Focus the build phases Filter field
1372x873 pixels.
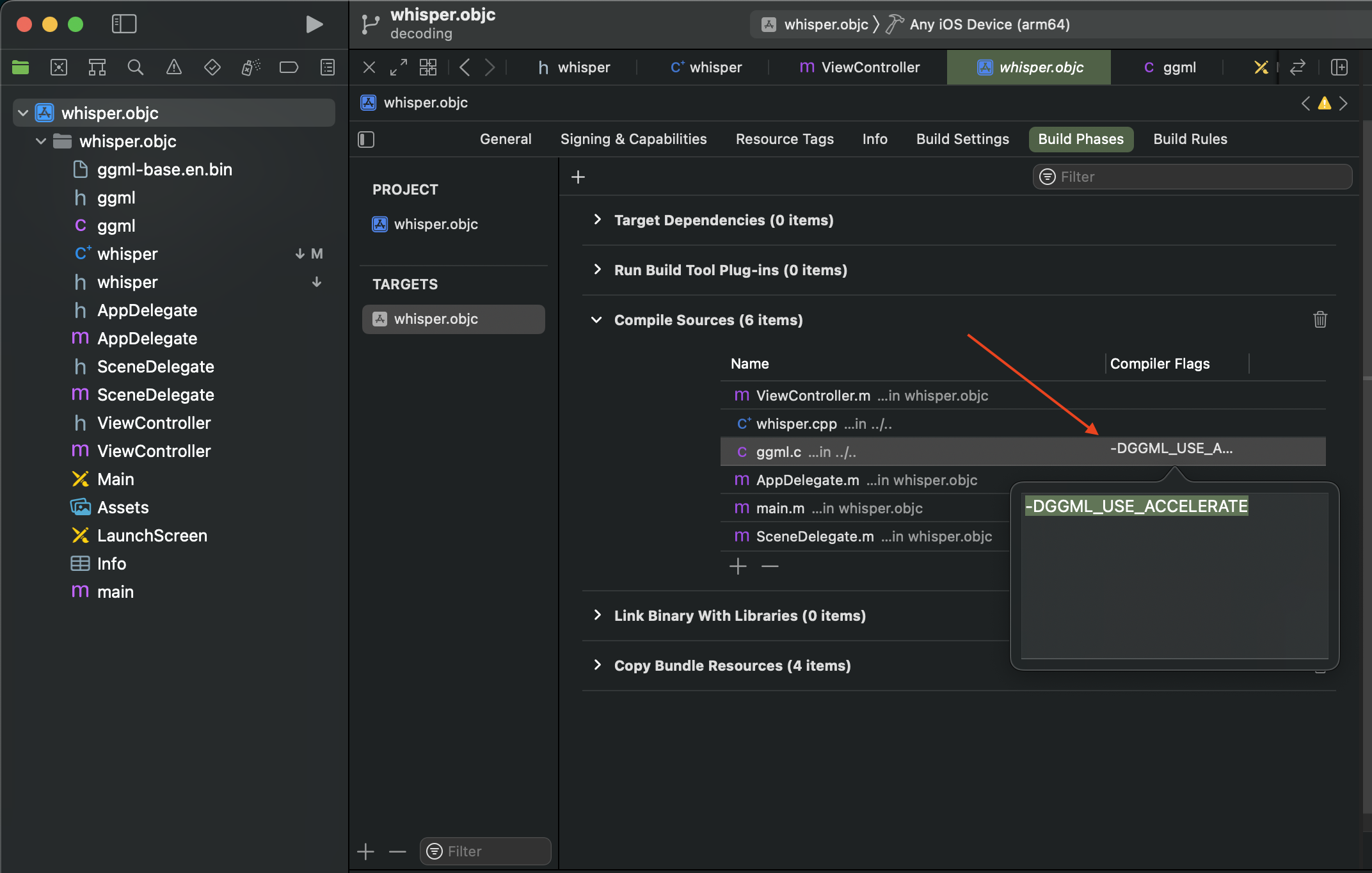point(1192,177)
